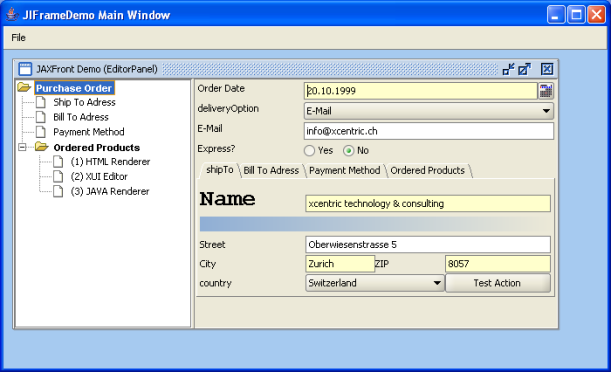Click the Test Action button
This screenshot has height=372, width=611.
point(498,283)
